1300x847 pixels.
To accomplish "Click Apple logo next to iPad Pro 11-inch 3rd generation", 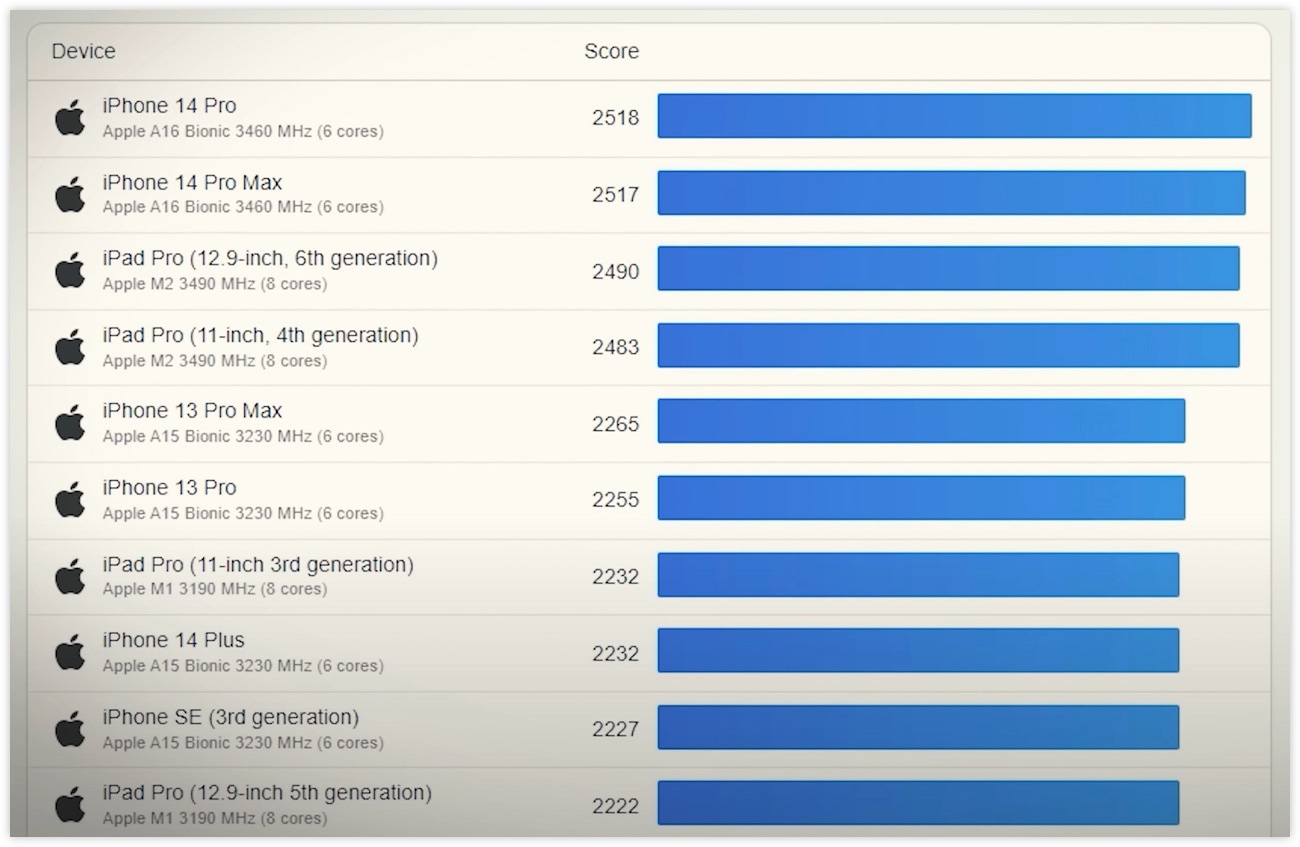I will pyautogui.click(x=70, y=576).
